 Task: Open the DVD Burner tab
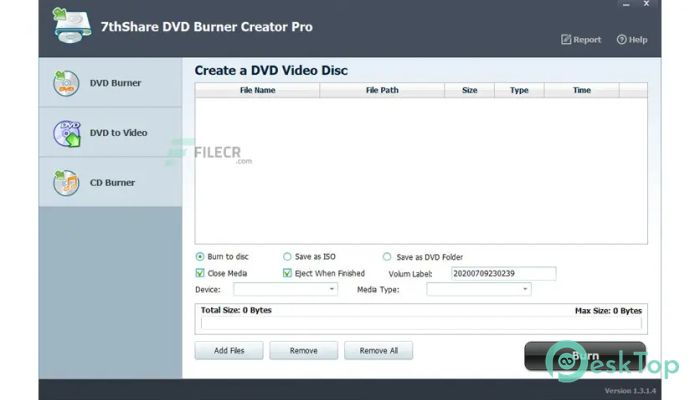pos(110,83)
